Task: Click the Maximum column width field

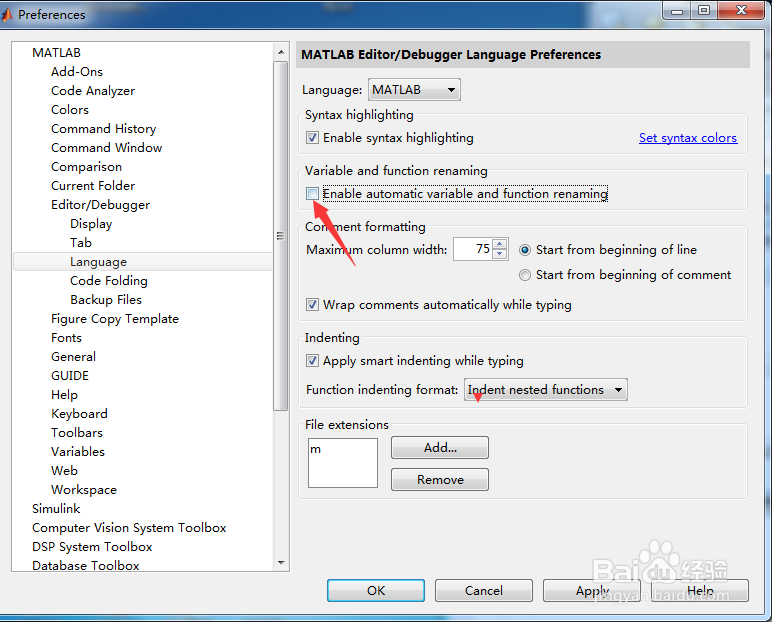Action: click(473, 249)
